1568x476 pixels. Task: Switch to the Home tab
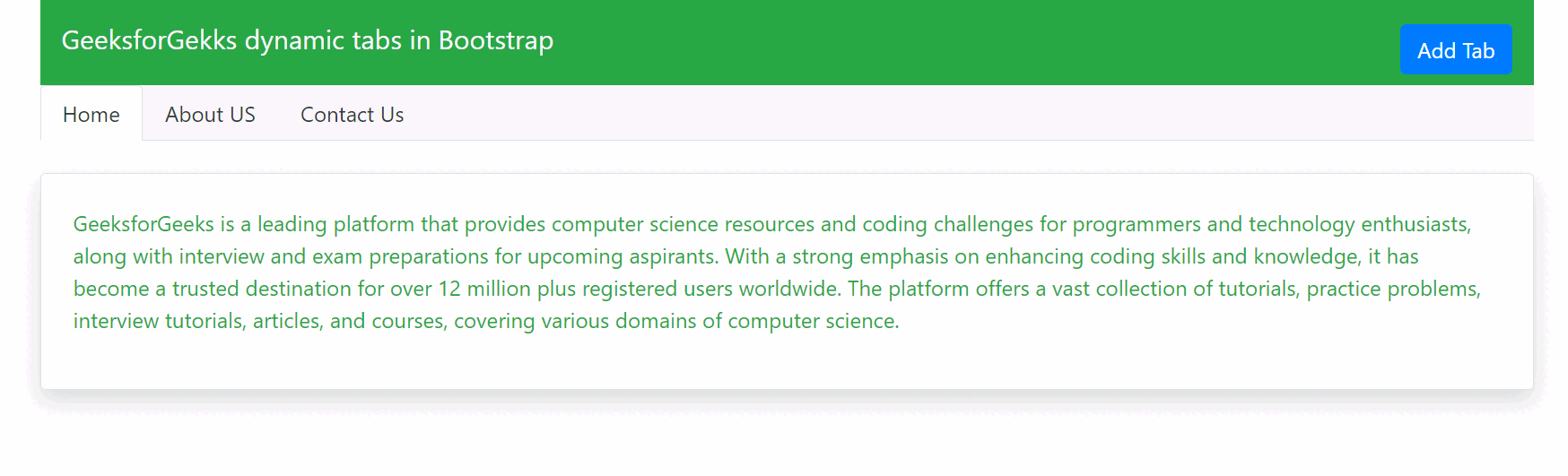pos(91,115)
